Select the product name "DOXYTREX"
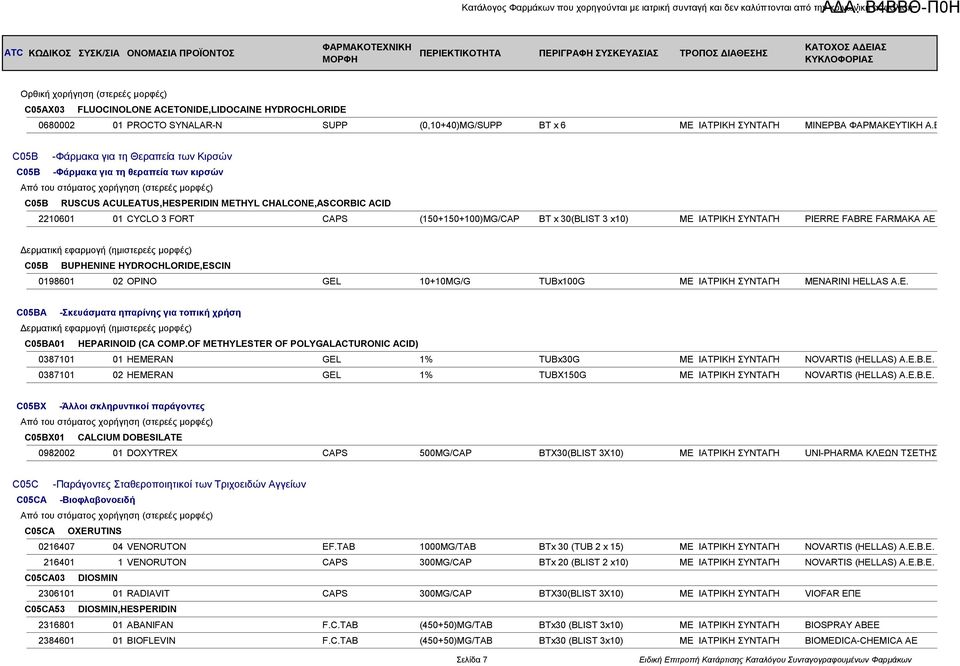This screenshot has height=666, width=960. [152, 453]
